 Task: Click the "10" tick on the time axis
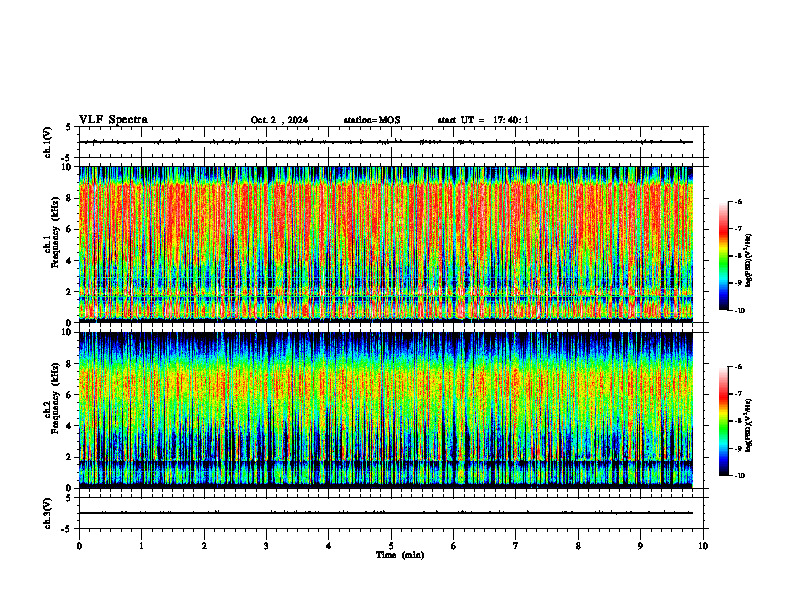703,546
